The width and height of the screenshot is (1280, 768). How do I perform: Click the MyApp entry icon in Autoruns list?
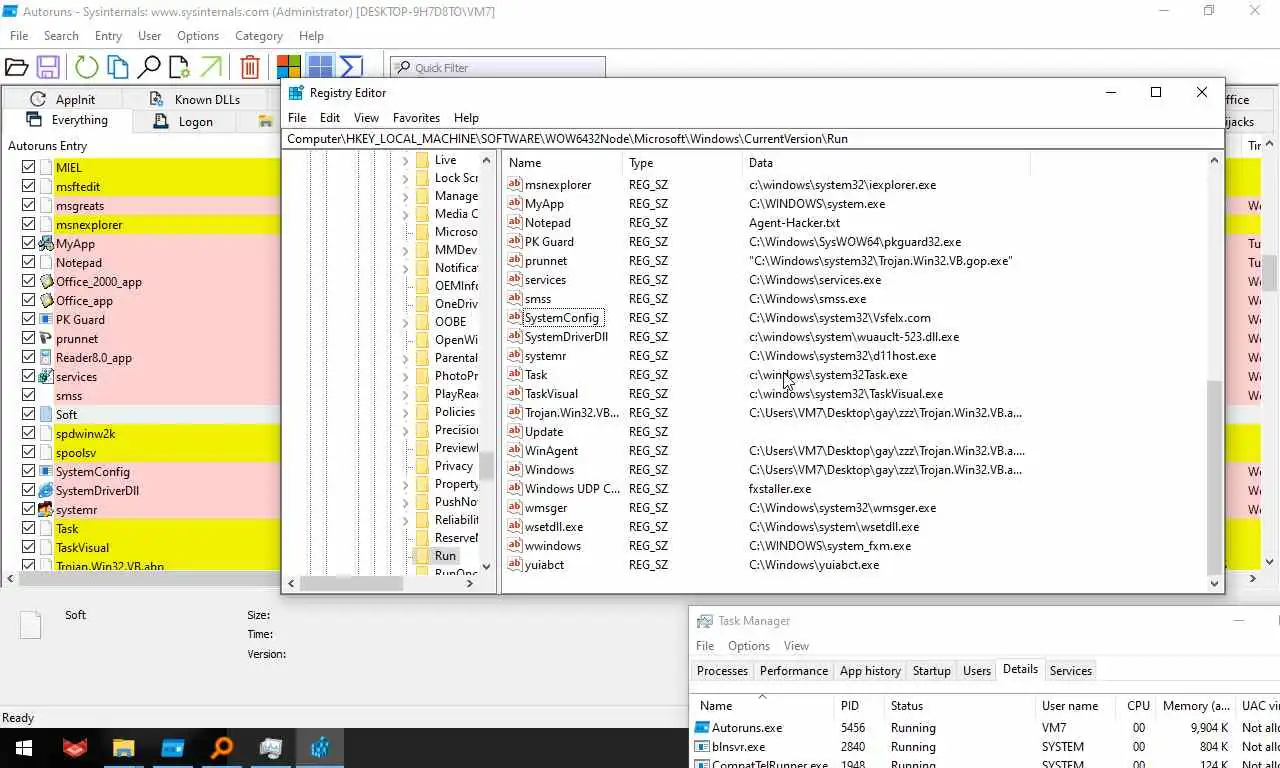point(46,243)
